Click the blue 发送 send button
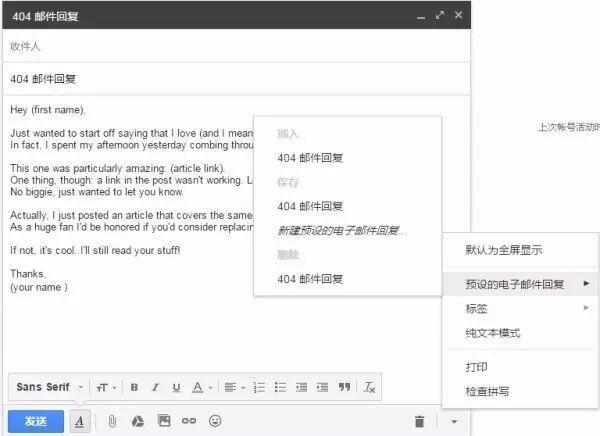Screen dimensions: 600x436 click(x=36, y=421)
